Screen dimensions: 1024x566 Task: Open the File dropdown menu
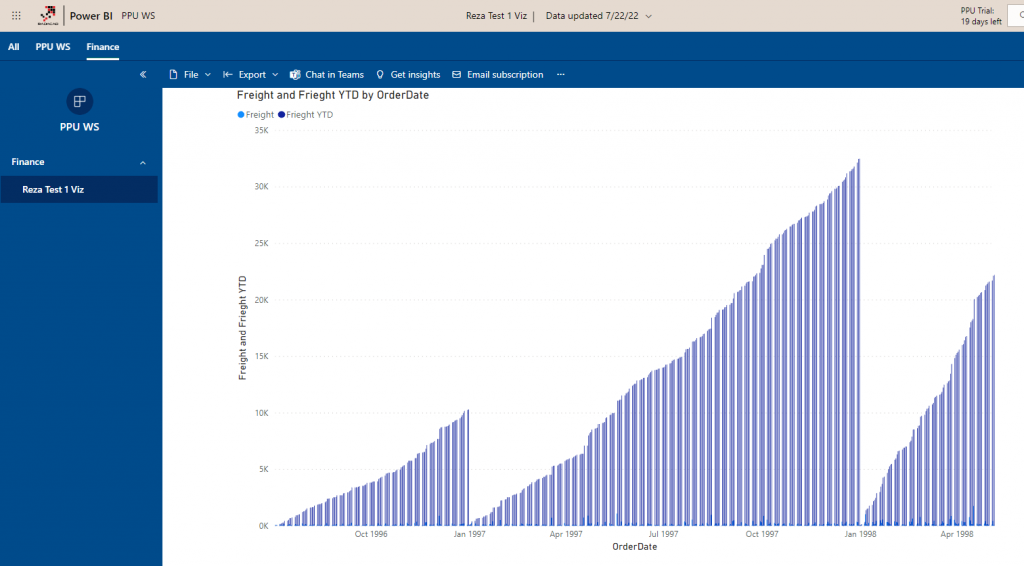pyautogui.click(x=190, y=75)
